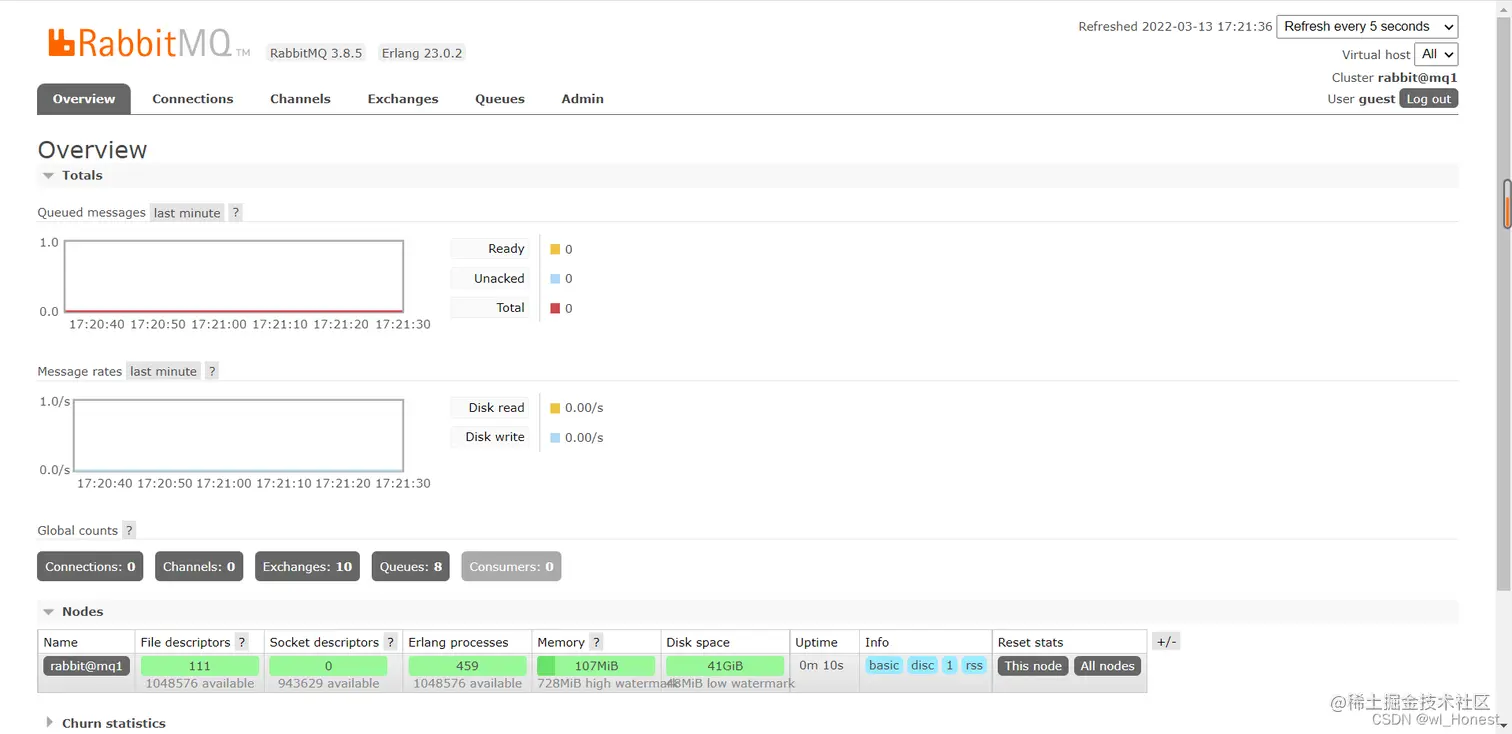
Task: Click the Queued messages chart
Action: point(234,276)
